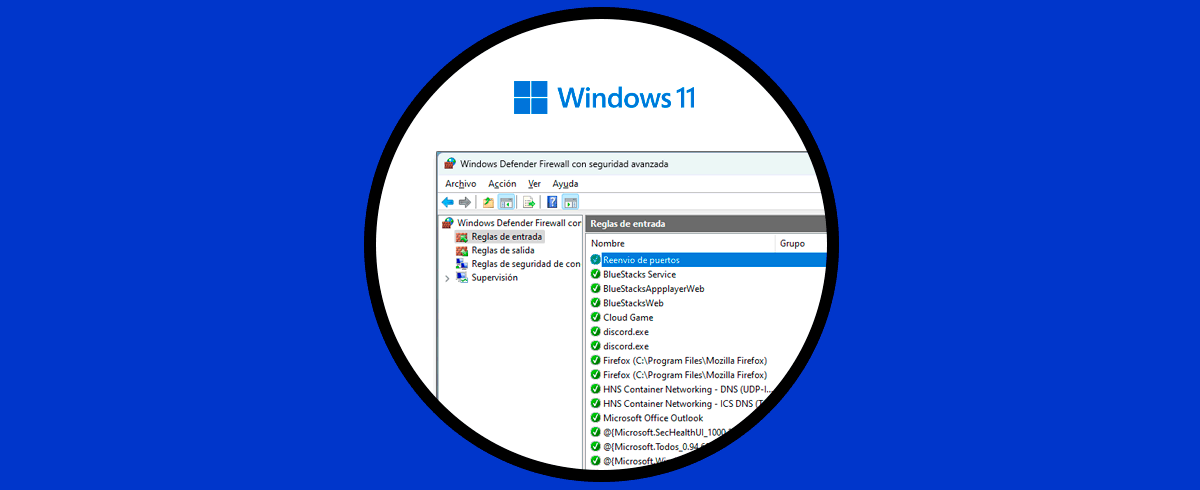Click the firewall icon in the title bar
The height and width of the screenshot is (490, 1200).
point(451,163)
